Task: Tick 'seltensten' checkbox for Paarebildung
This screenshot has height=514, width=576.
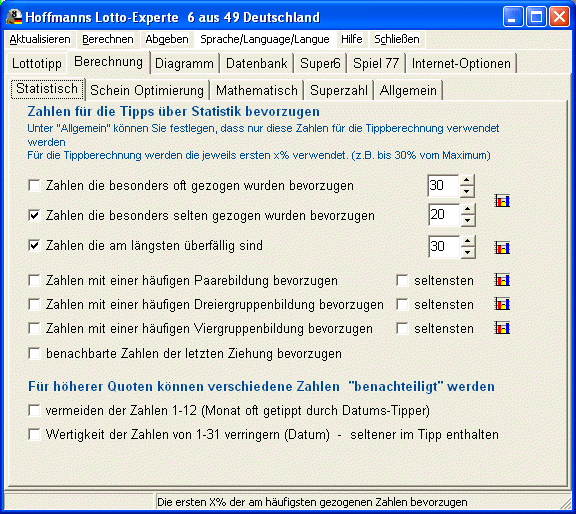Action: pos(402,280)
